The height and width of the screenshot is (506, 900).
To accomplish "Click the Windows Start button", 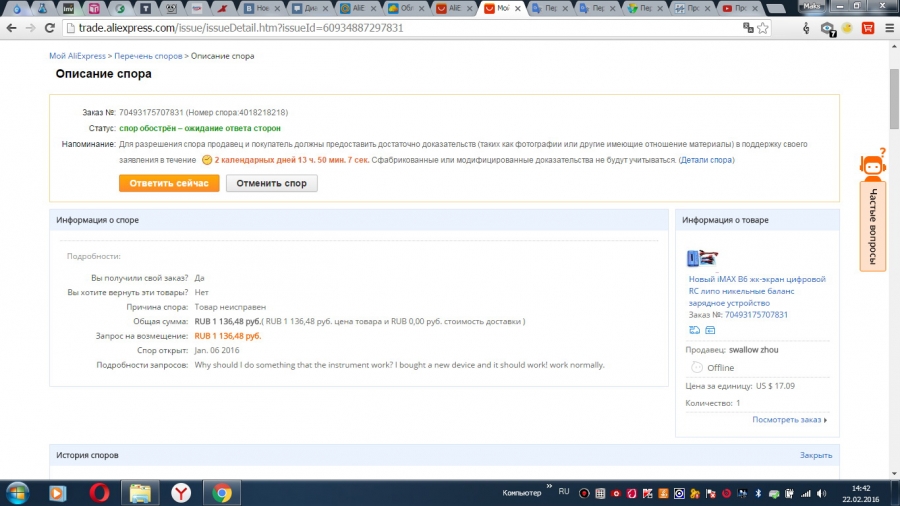I will 18,492.
